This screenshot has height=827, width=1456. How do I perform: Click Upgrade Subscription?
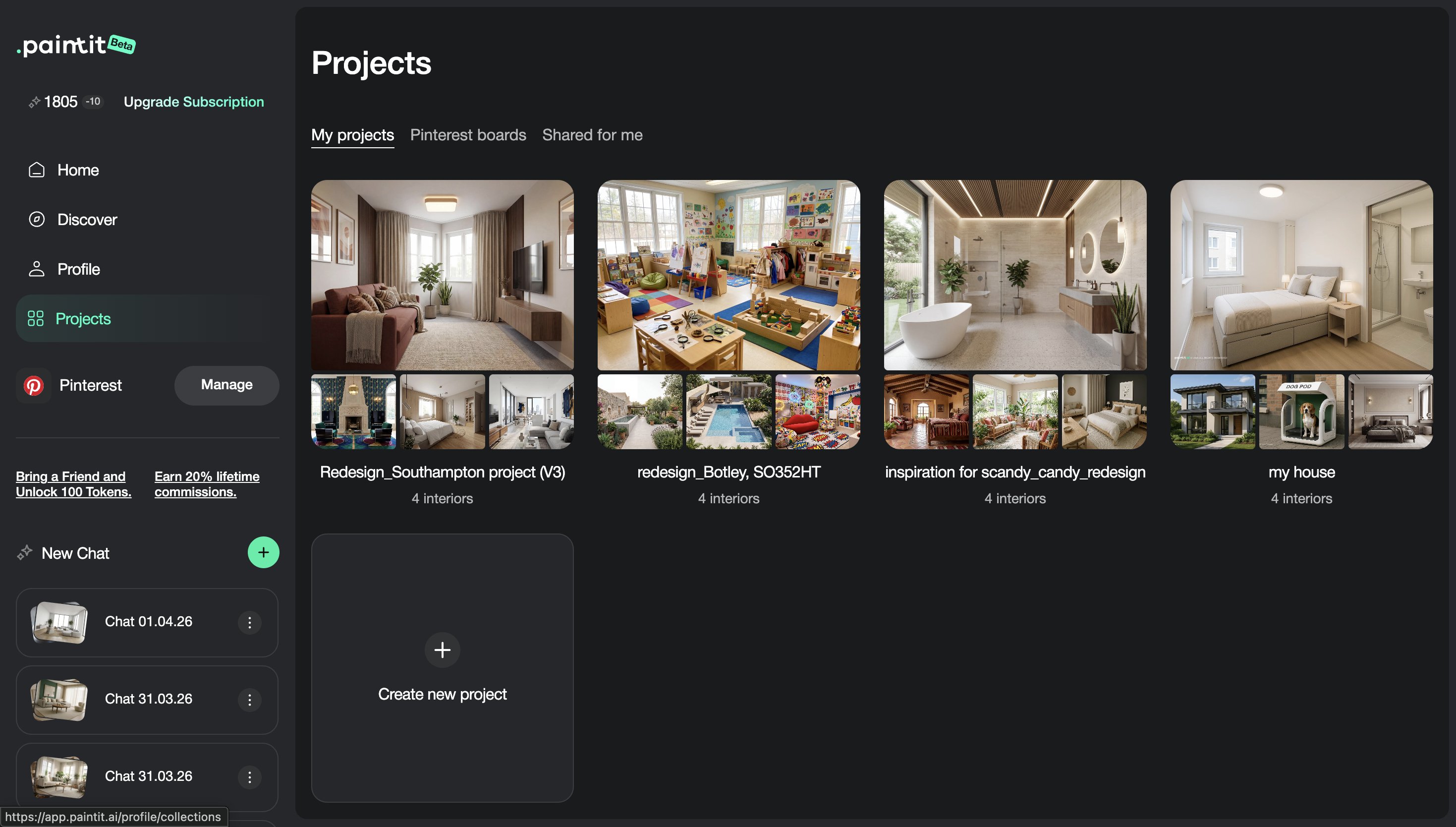point(194,102)
